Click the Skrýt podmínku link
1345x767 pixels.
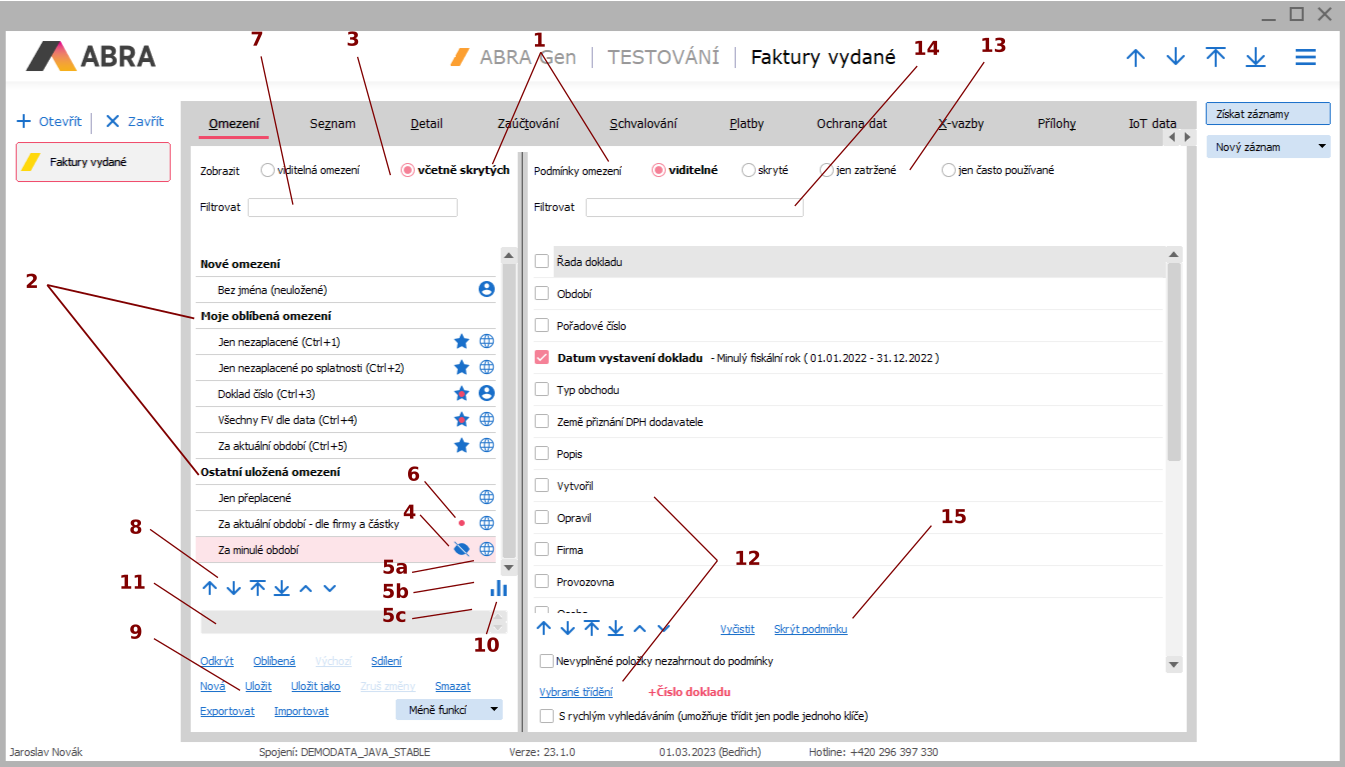811,629
